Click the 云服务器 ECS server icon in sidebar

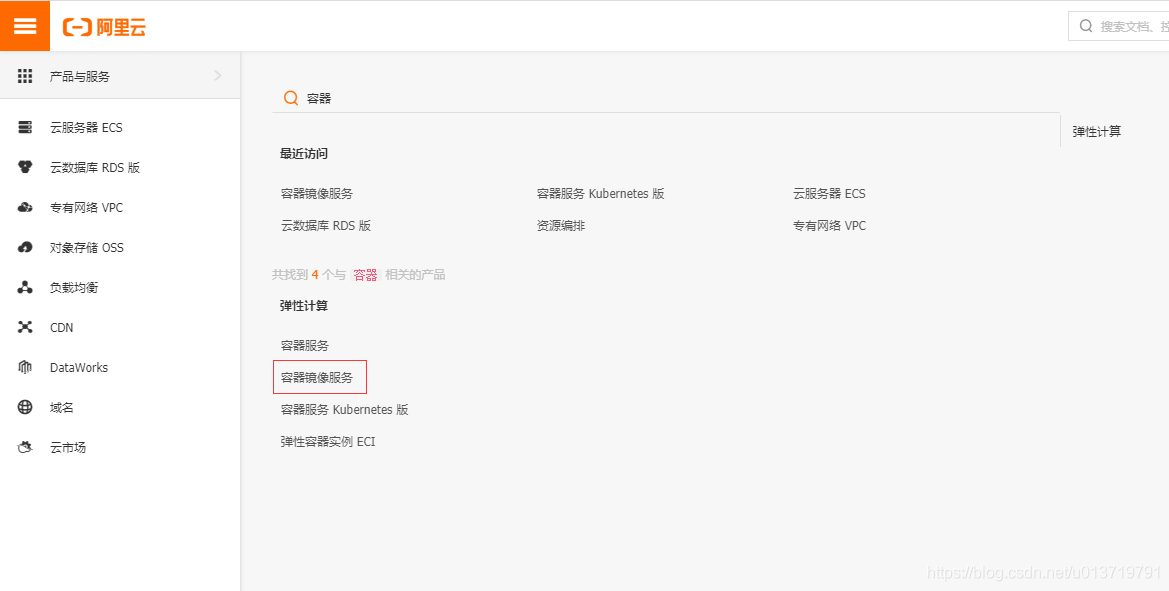click(x=25, y=127)
